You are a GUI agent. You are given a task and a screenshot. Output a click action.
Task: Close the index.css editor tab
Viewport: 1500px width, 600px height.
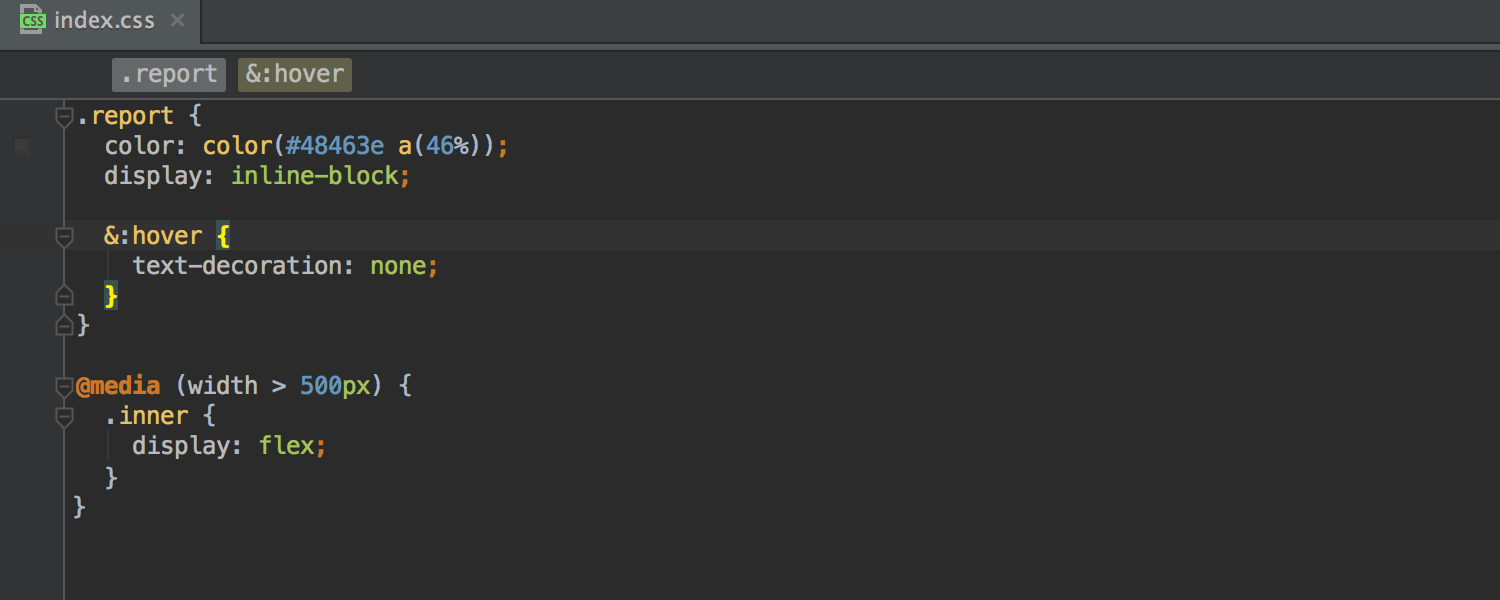tap(177, 19)
